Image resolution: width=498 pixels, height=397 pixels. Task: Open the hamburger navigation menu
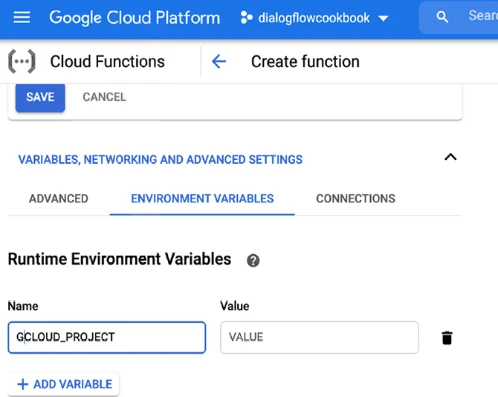click(x=22, y=17)
